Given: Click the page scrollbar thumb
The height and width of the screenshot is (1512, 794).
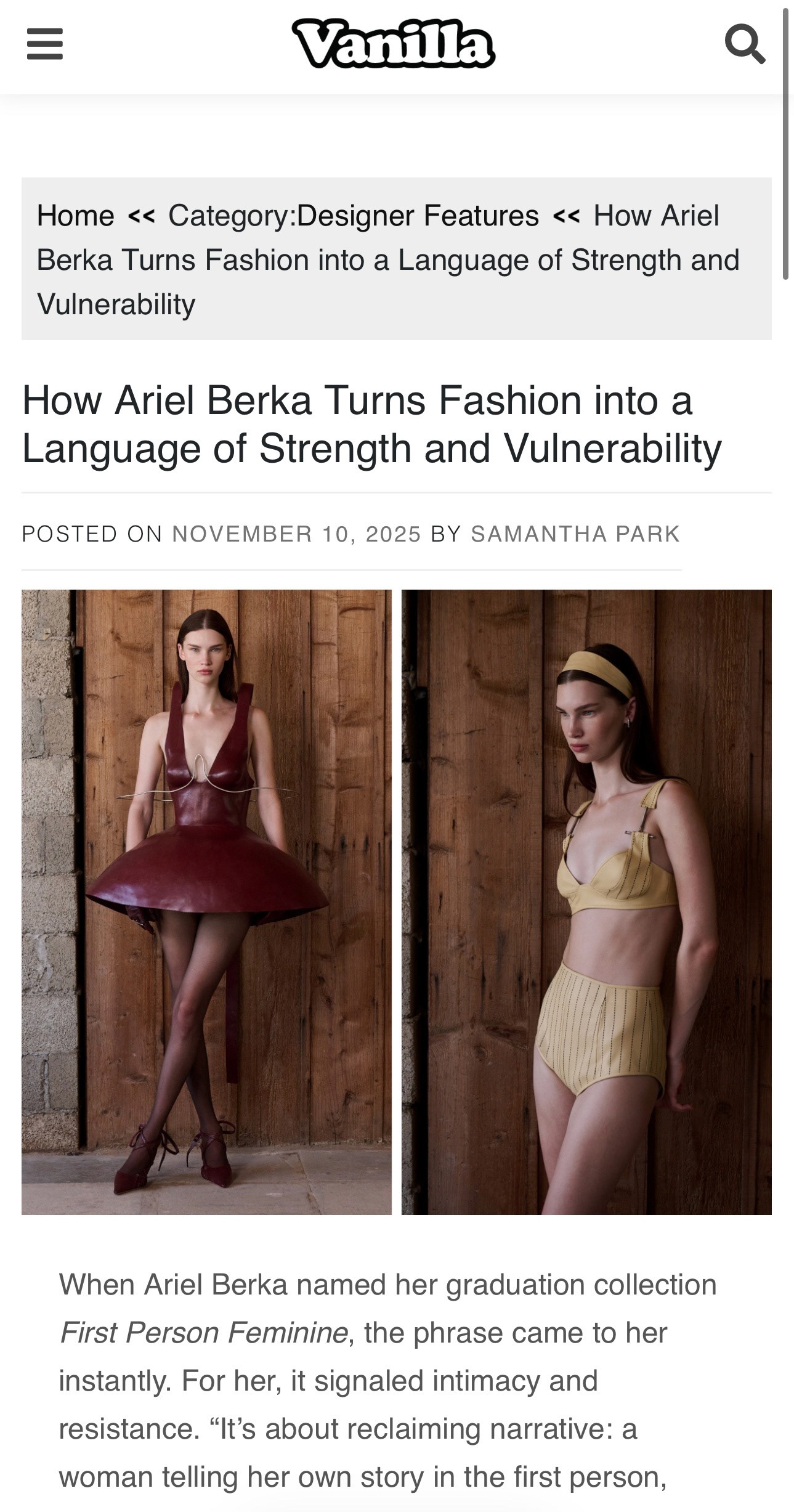Looking at the screenshot, I should [x=785, y=145].
